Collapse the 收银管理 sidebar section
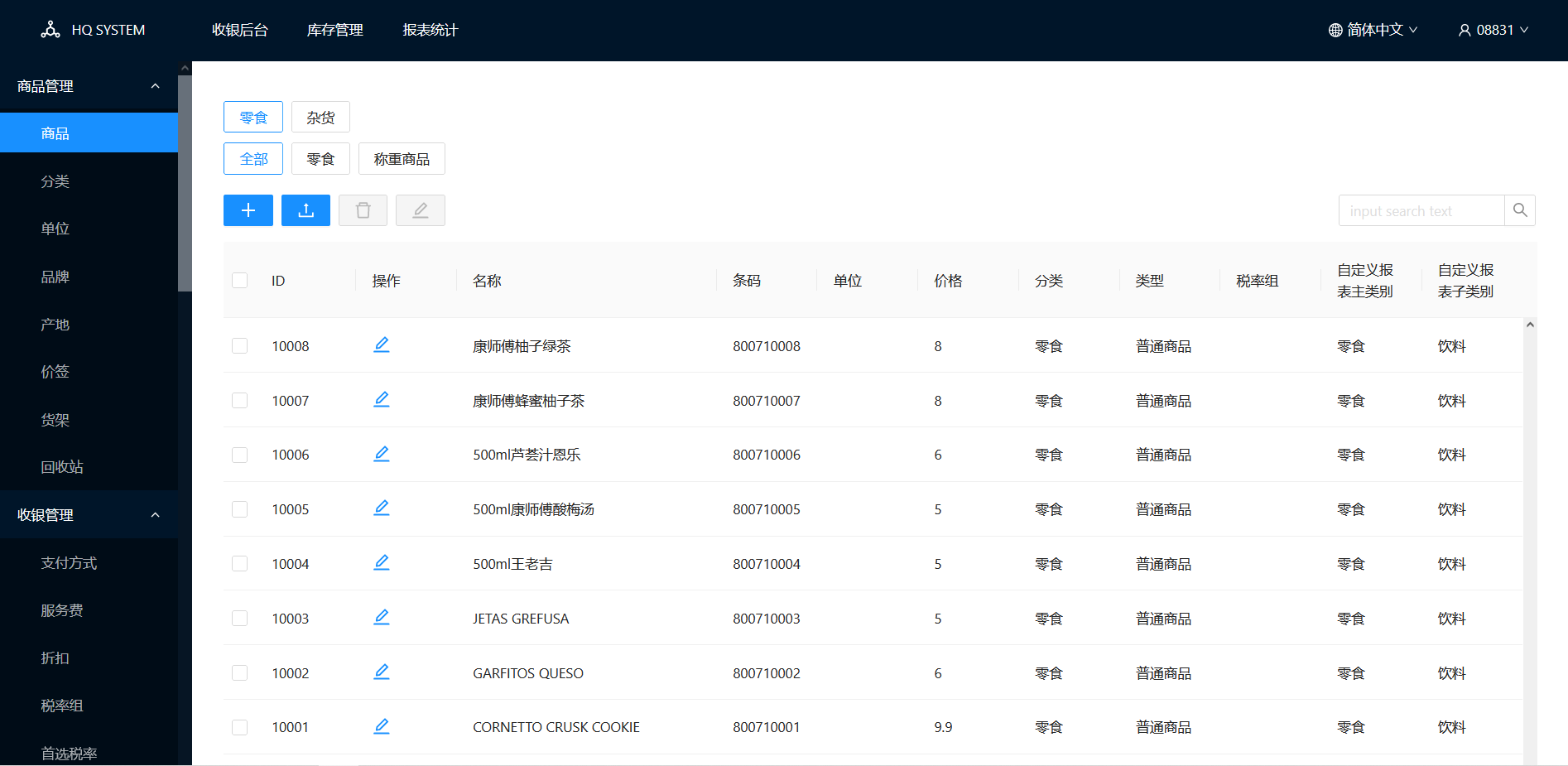The image size is (1568, 766). click(x=155, y=515)
